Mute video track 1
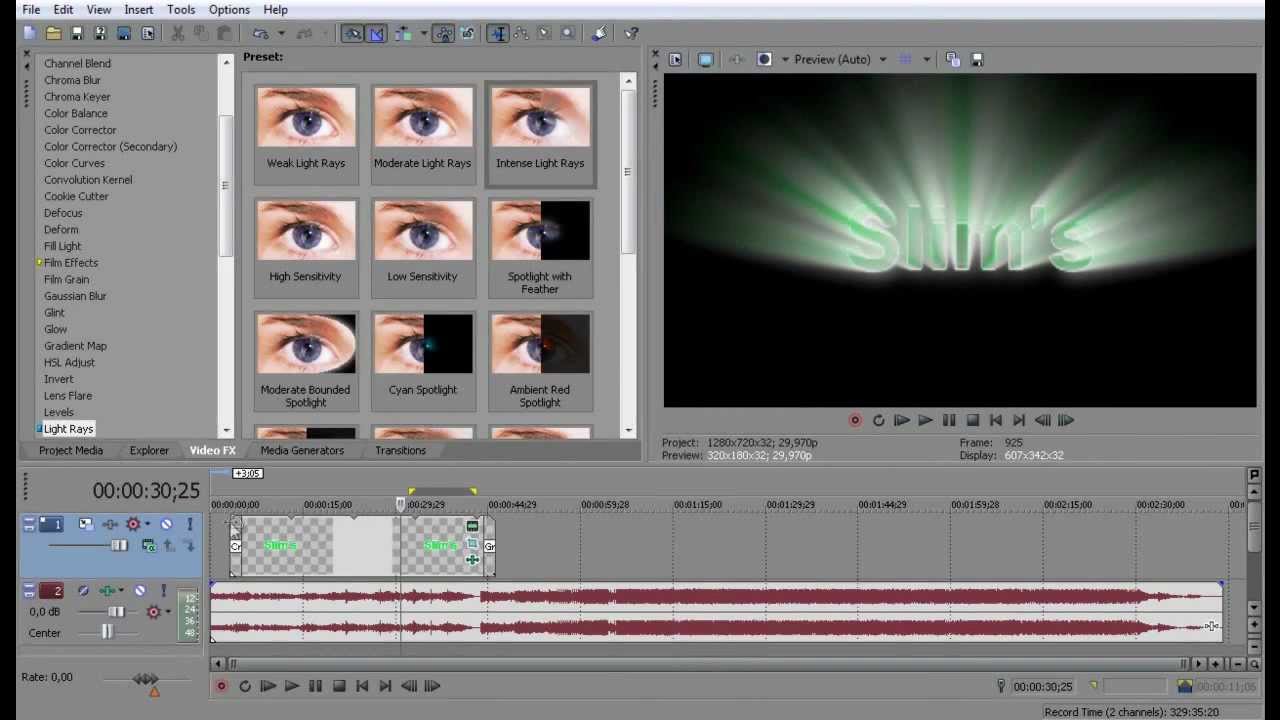Viewport: 1280px width, 720px height. click(x=166, y=524)
